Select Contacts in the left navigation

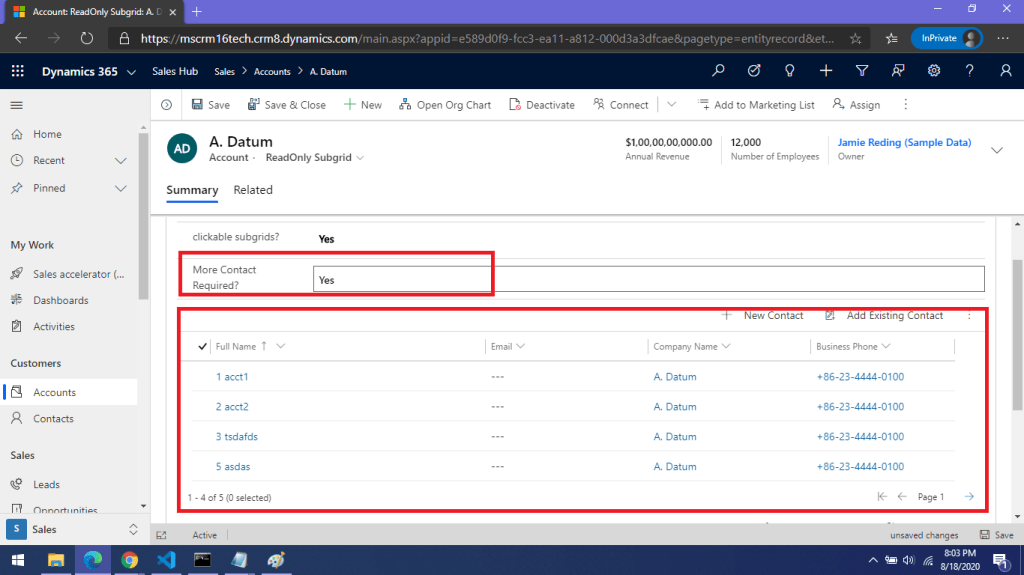coord(53,419)
